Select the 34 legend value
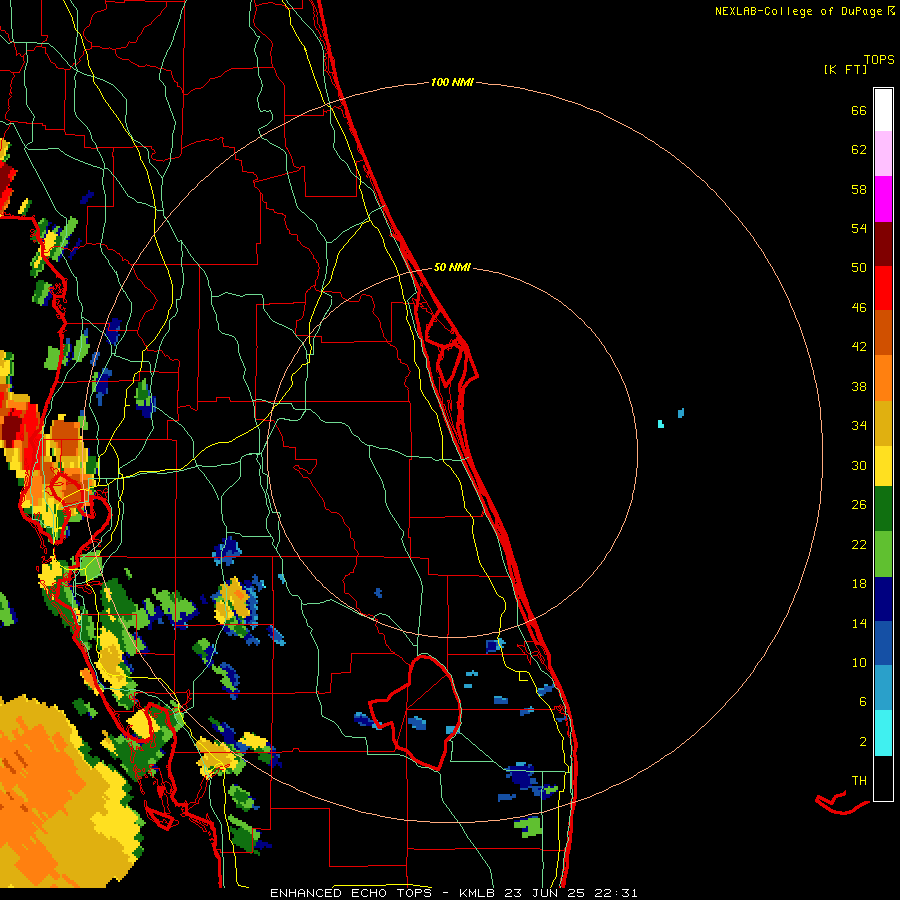The width and height of the screenshot is (900, 900). coord(859,425)
